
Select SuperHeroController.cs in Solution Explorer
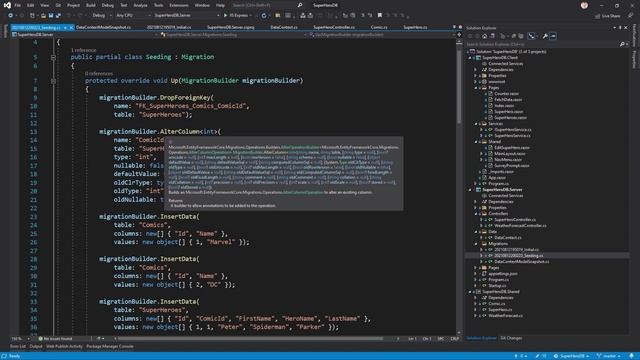coord(515,220)
